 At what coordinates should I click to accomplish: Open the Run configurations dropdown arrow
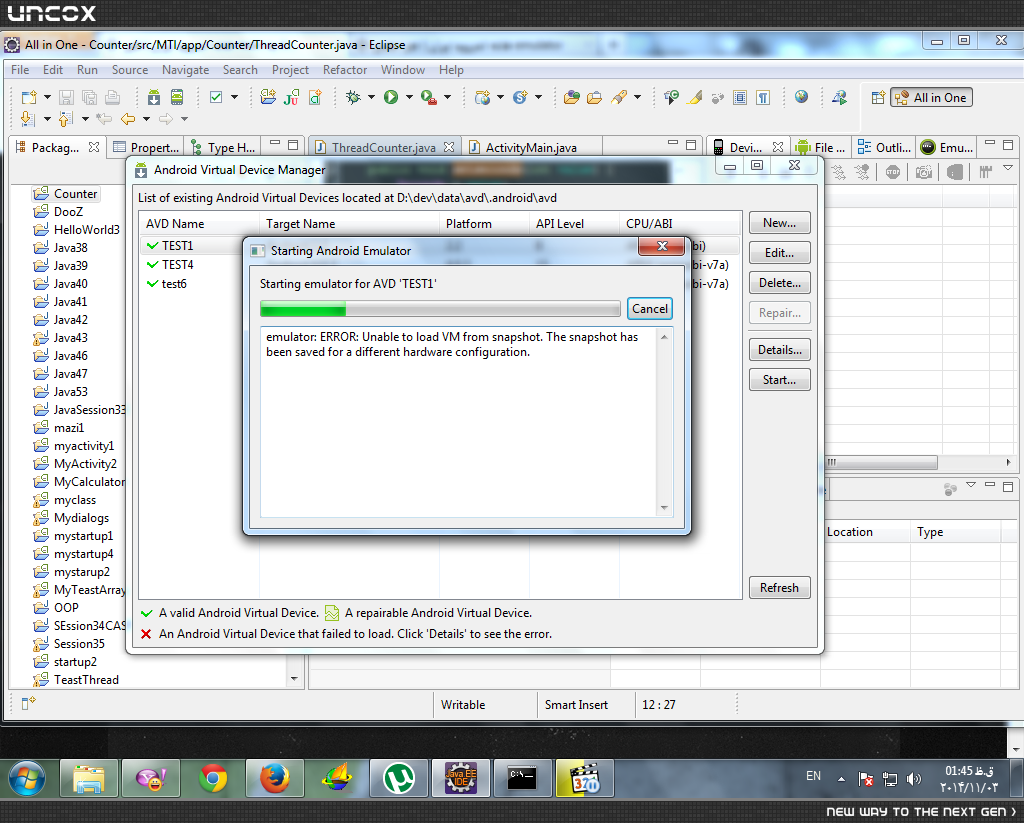[x=409, y=97]
